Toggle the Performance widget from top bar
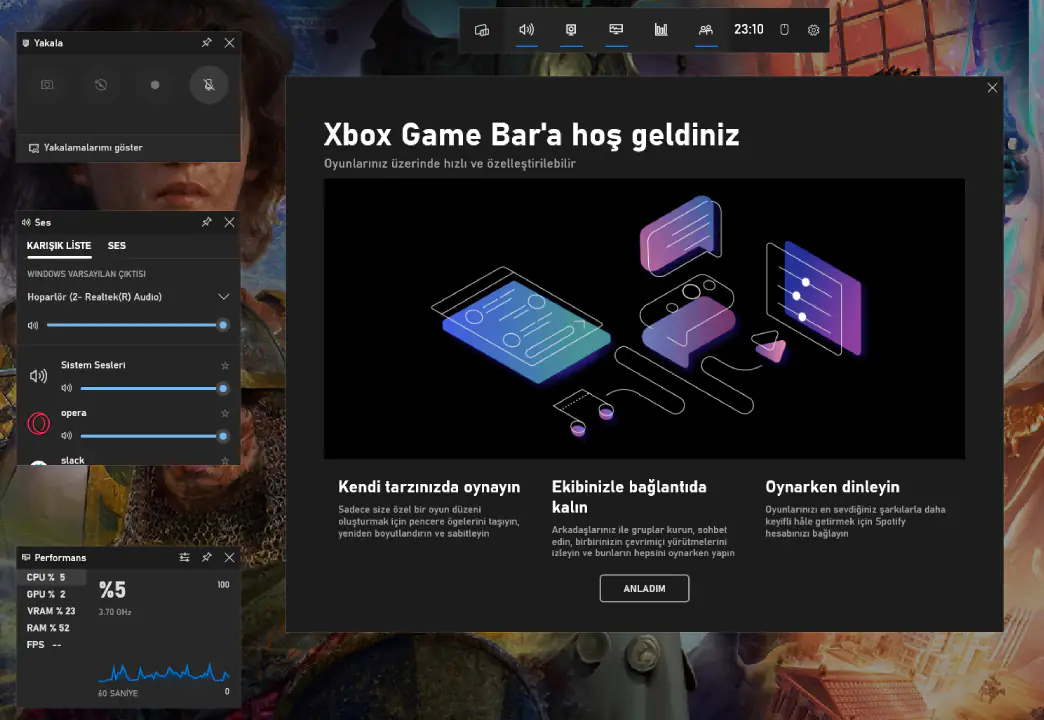This screenshot has width=1044, height=720. [616, 30]
